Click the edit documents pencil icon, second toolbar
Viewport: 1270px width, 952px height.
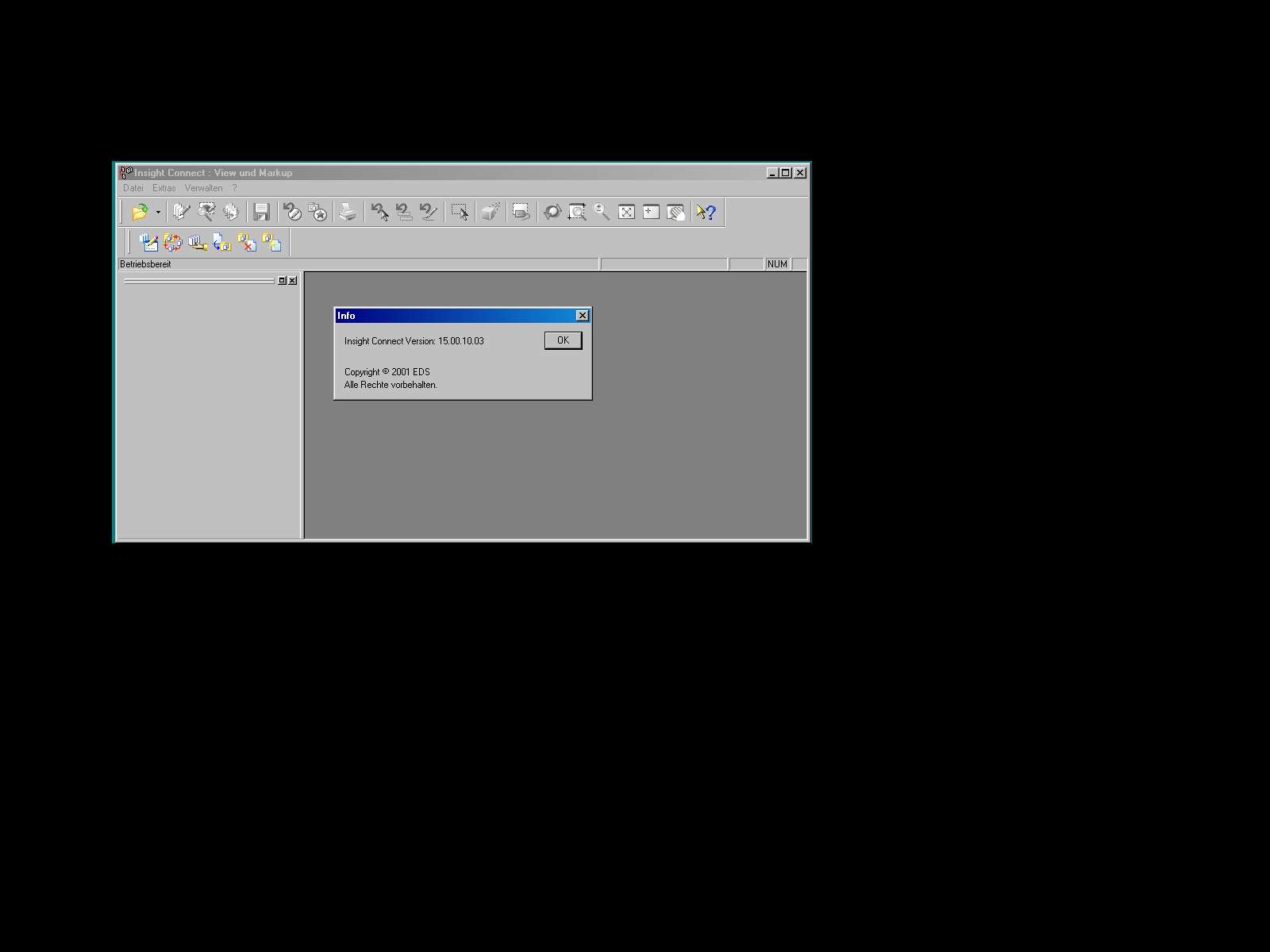pos(148,242)
